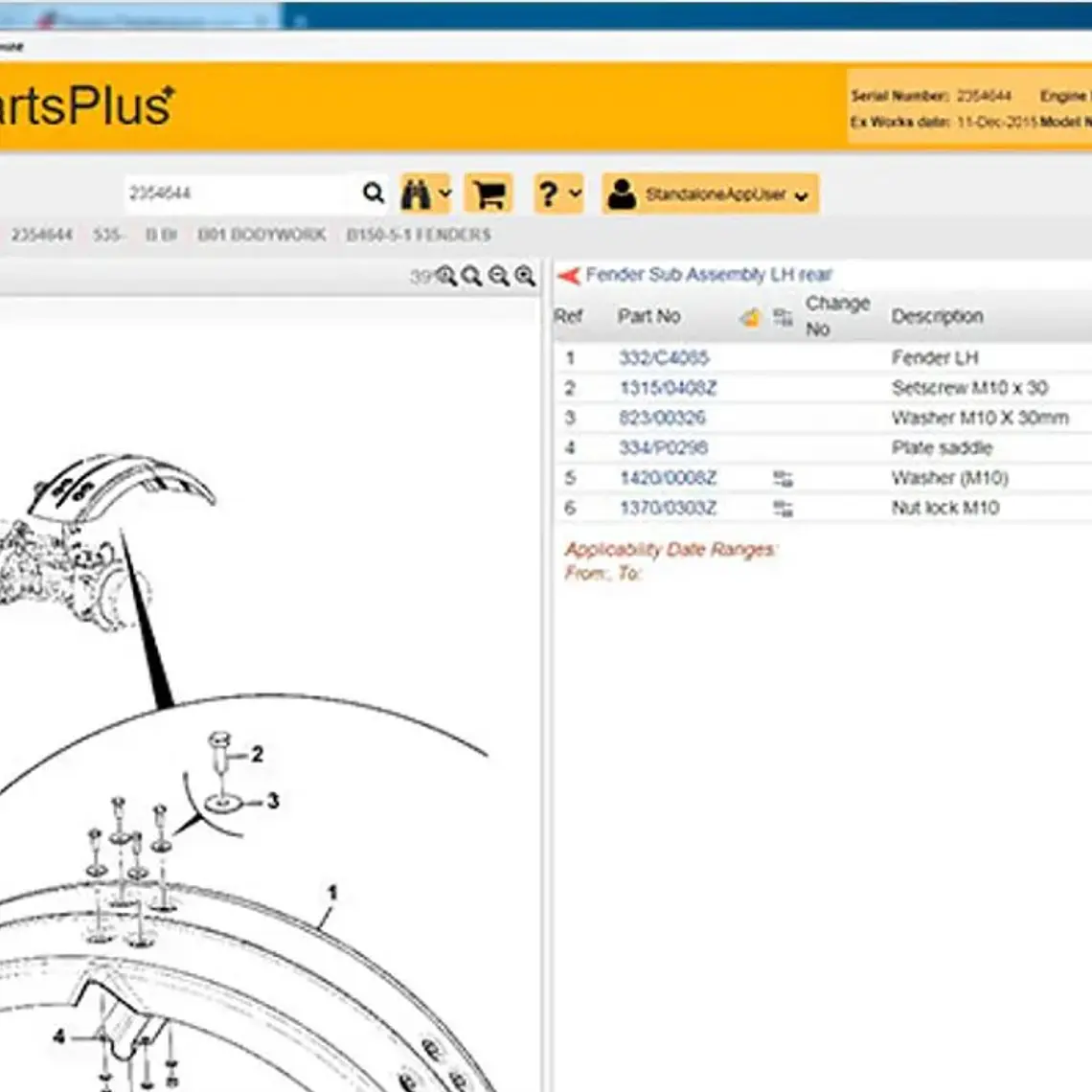Click the magnifier search icon beside 2354644

[374, 193]
